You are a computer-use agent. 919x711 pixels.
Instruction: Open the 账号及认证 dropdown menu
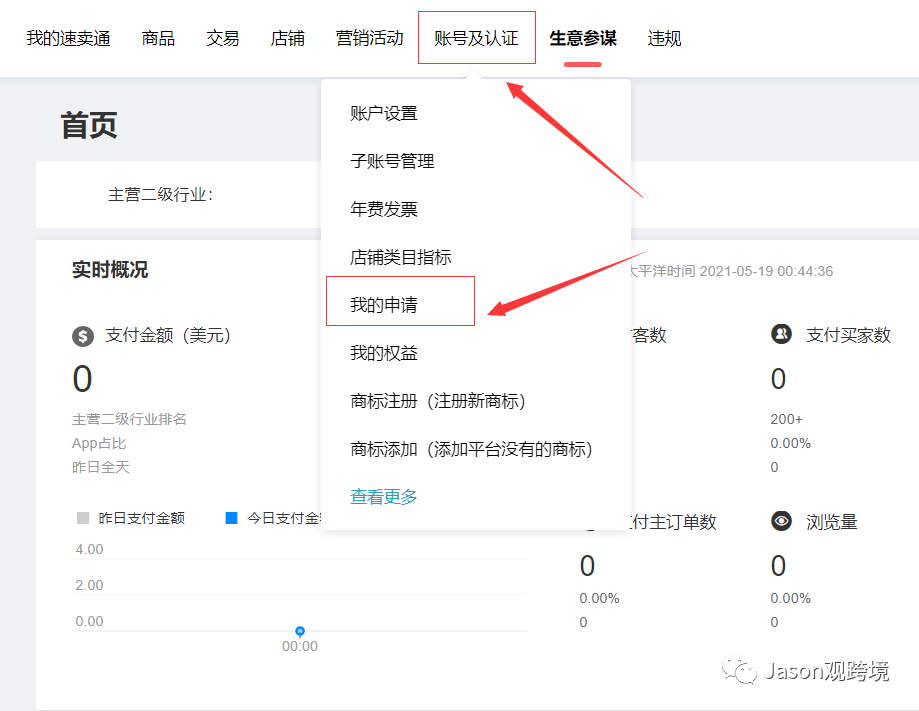click(x=477, y=37)
